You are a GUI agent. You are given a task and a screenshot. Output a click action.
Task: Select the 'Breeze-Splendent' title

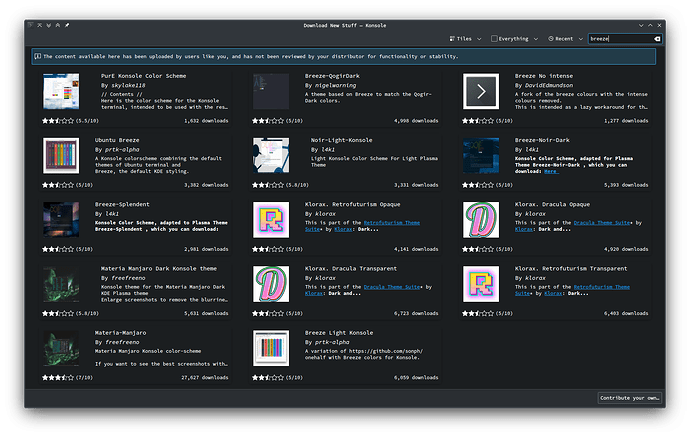pos(122,204)
